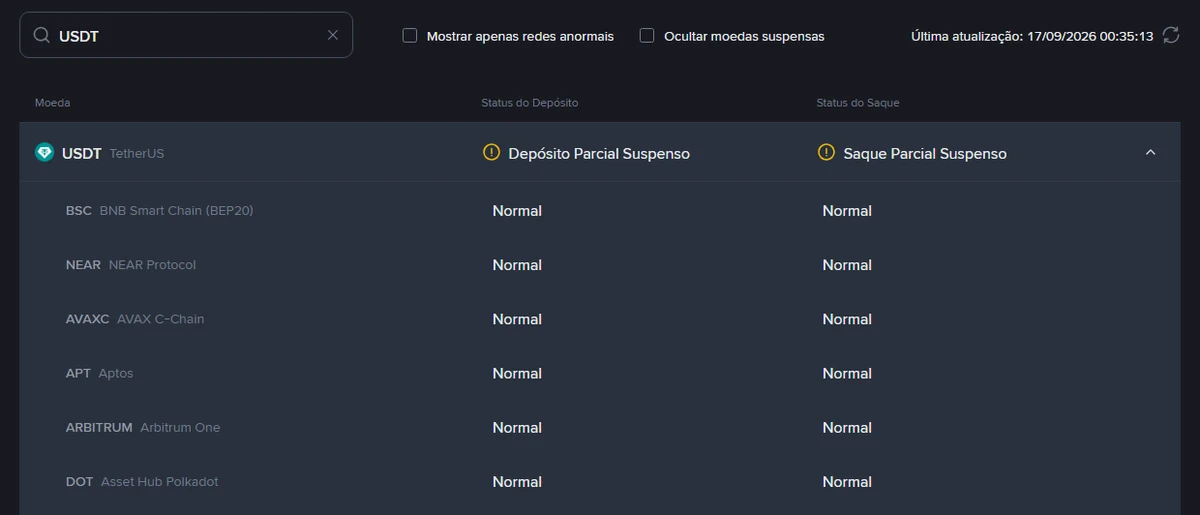Click APT deposit status "Normal"
This screenshot has width=1200, height=515.
517,373
